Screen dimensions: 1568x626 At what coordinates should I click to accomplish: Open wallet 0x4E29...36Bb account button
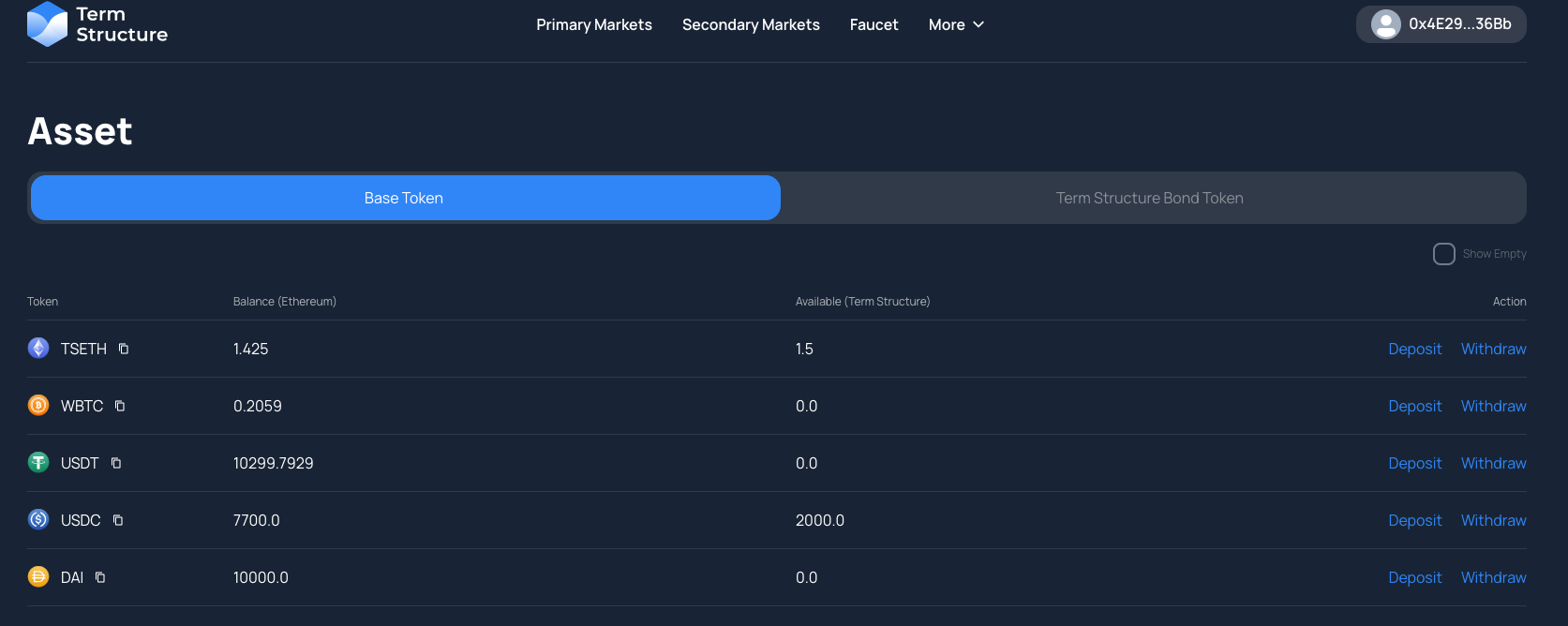click(1441, 24)
